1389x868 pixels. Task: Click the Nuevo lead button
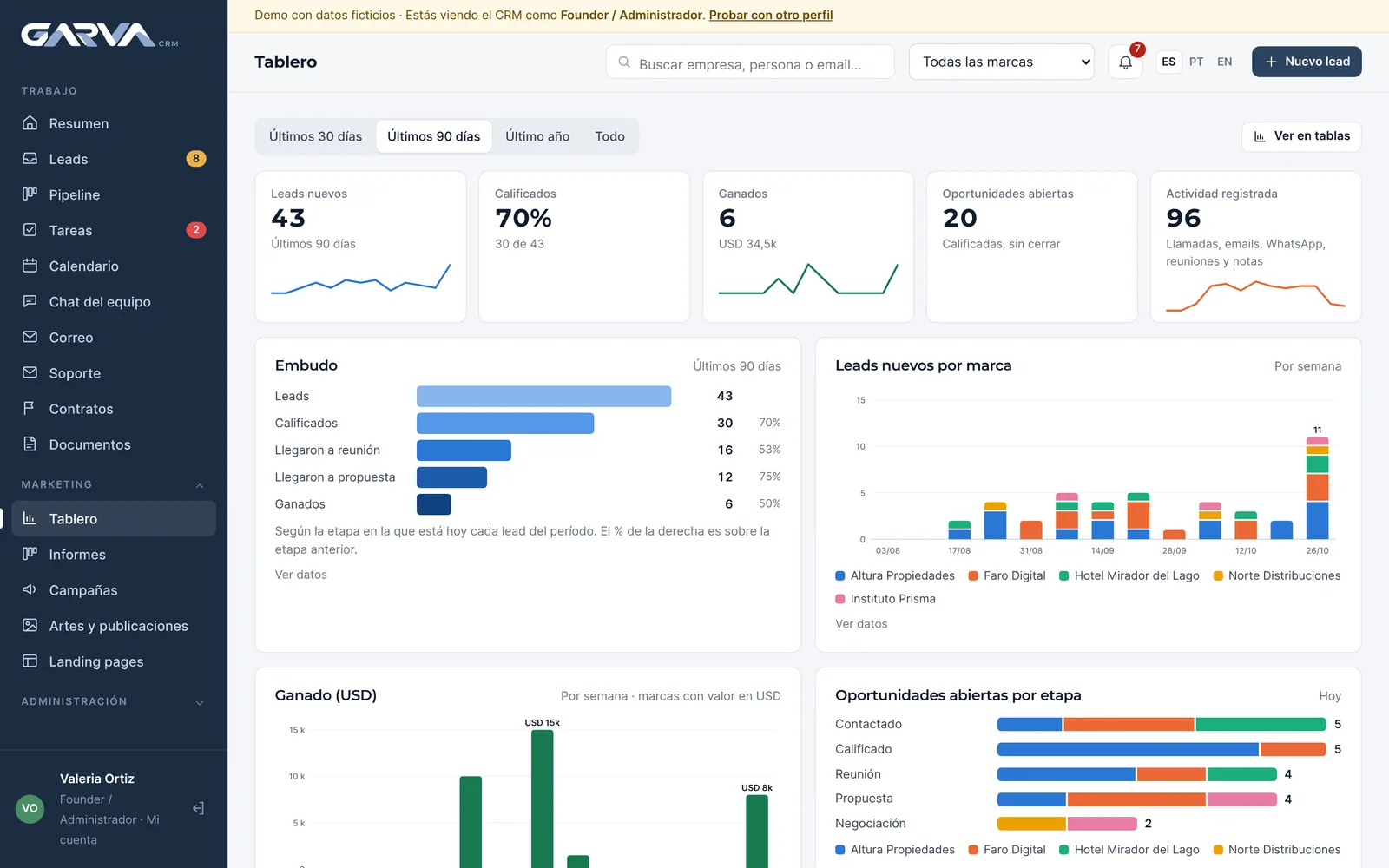tap(1307, 62)
